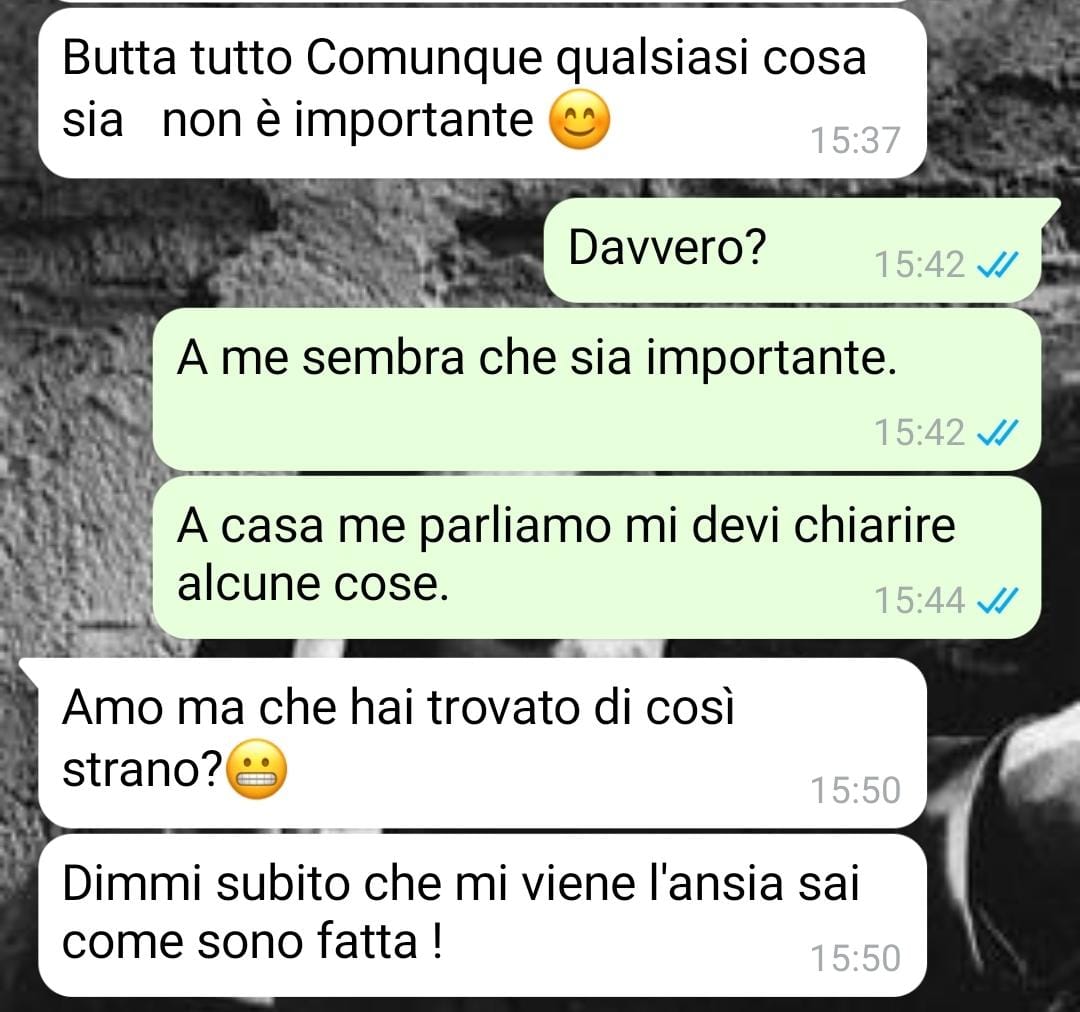Tap the smiling emoji in first message
Screen dimensions: 1080x1012
[x=579, y=119]
